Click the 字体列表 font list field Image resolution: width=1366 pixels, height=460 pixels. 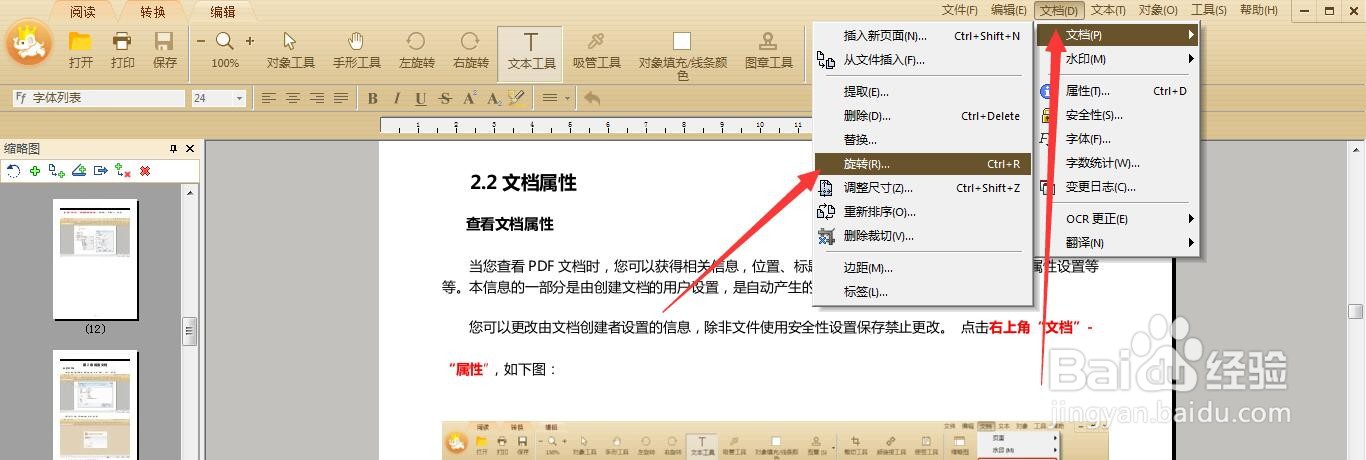(x=98, y=98)
